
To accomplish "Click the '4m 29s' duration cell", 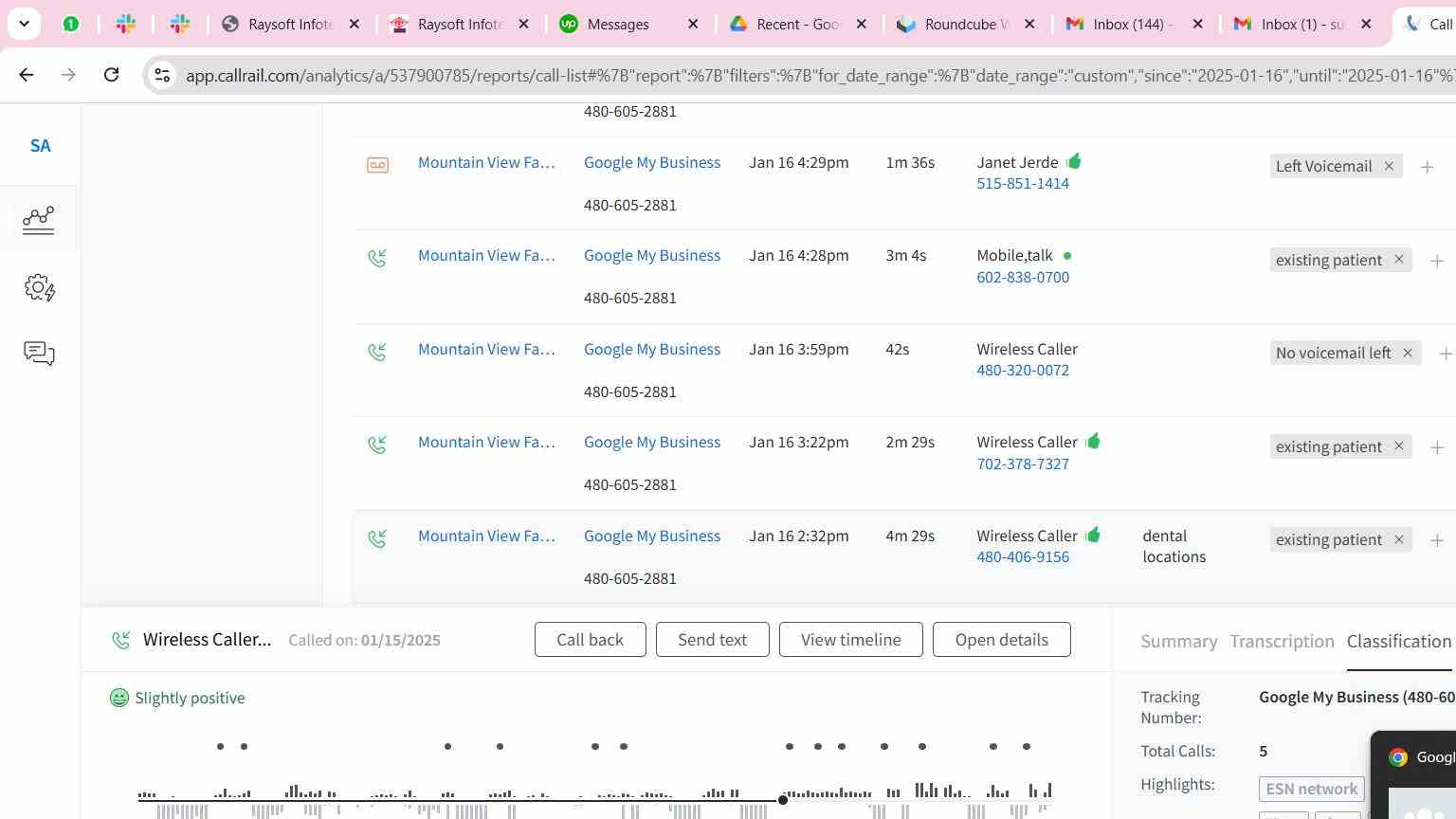I will [x=910, y=537].
